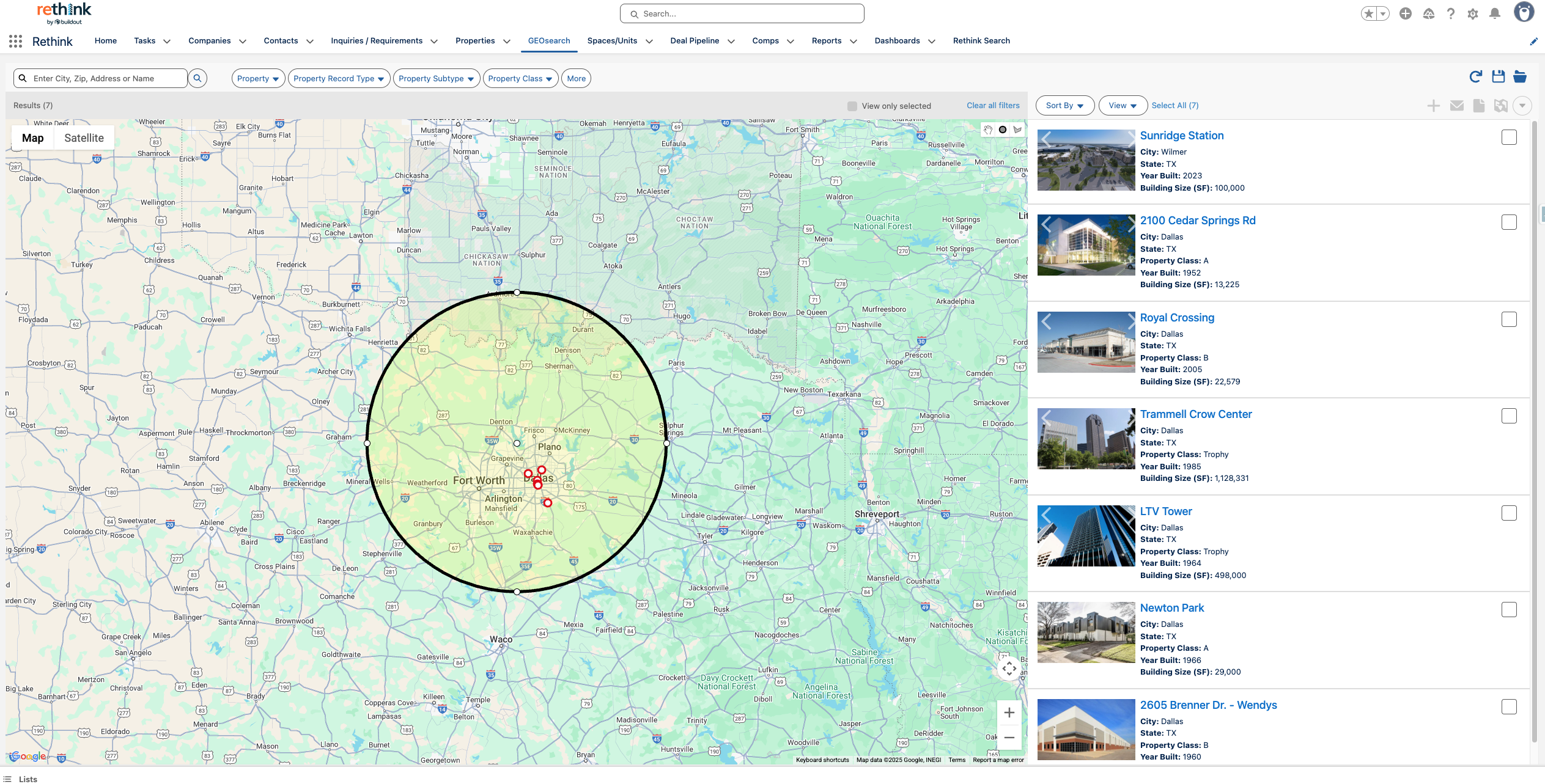Click the search magnifier button next to address field

point(197,78)
